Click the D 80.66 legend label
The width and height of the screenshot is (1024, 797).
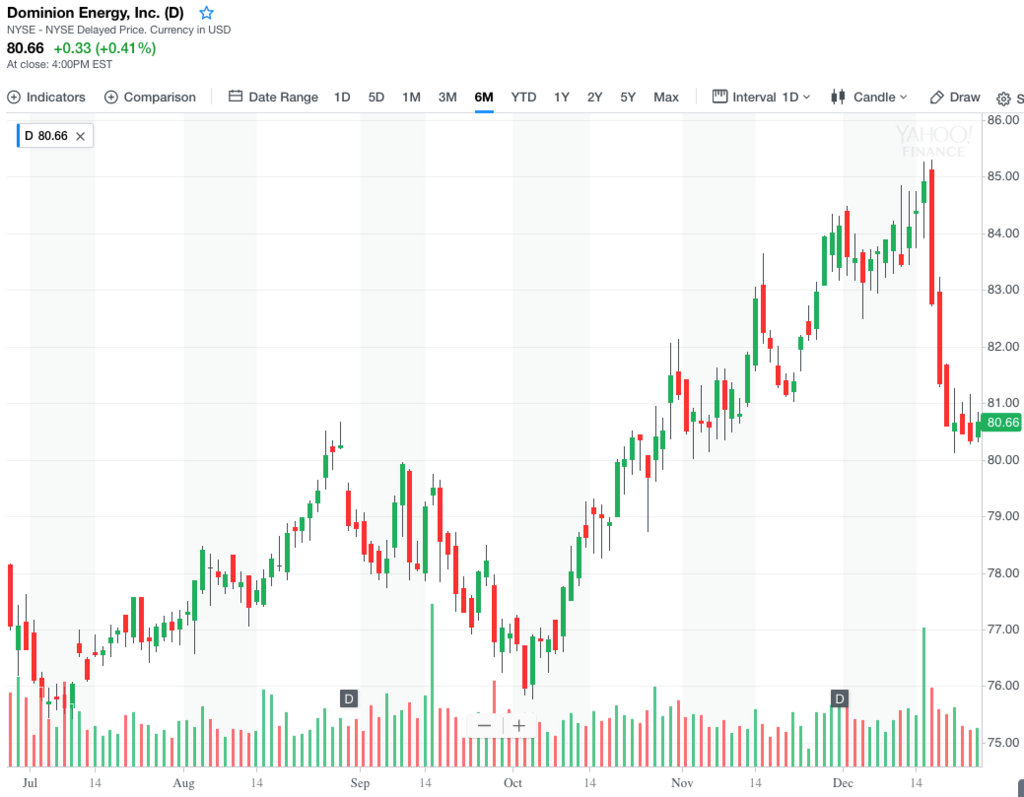click(46, 136)
